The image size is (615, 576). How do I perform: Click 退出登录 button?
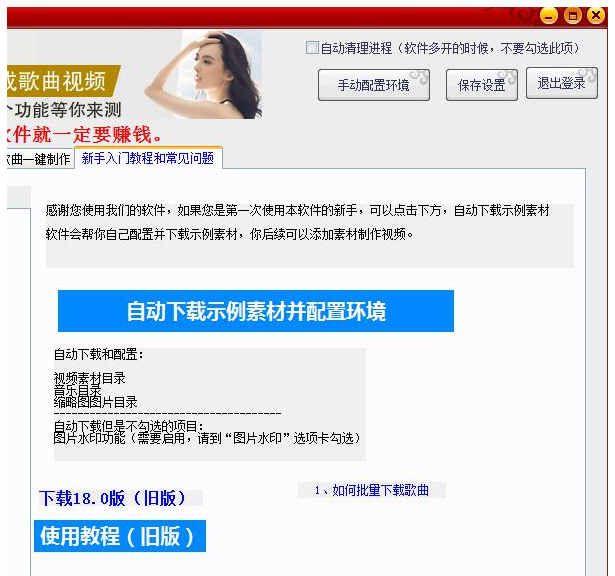pos(562,83)
